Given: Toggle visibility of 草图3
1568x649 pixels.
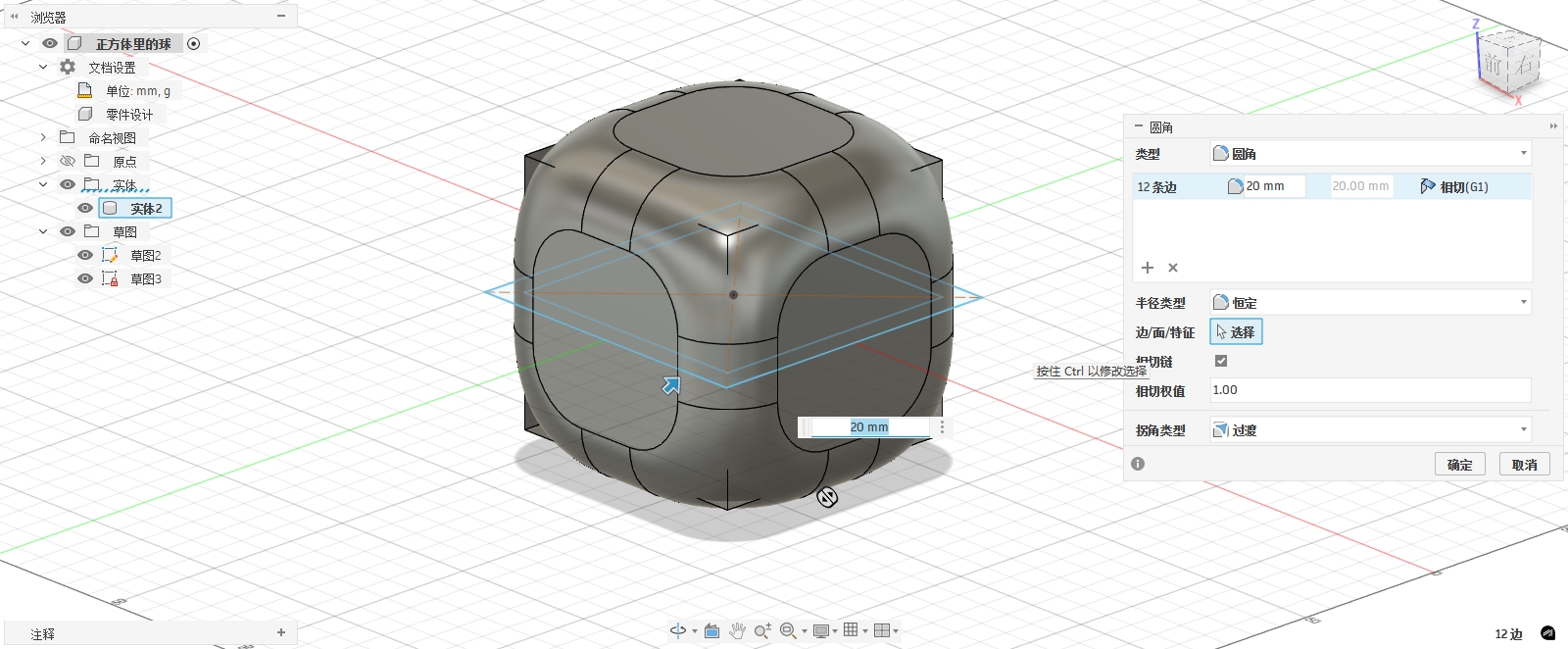Looking at the screenshot, I should coord(85,278).
